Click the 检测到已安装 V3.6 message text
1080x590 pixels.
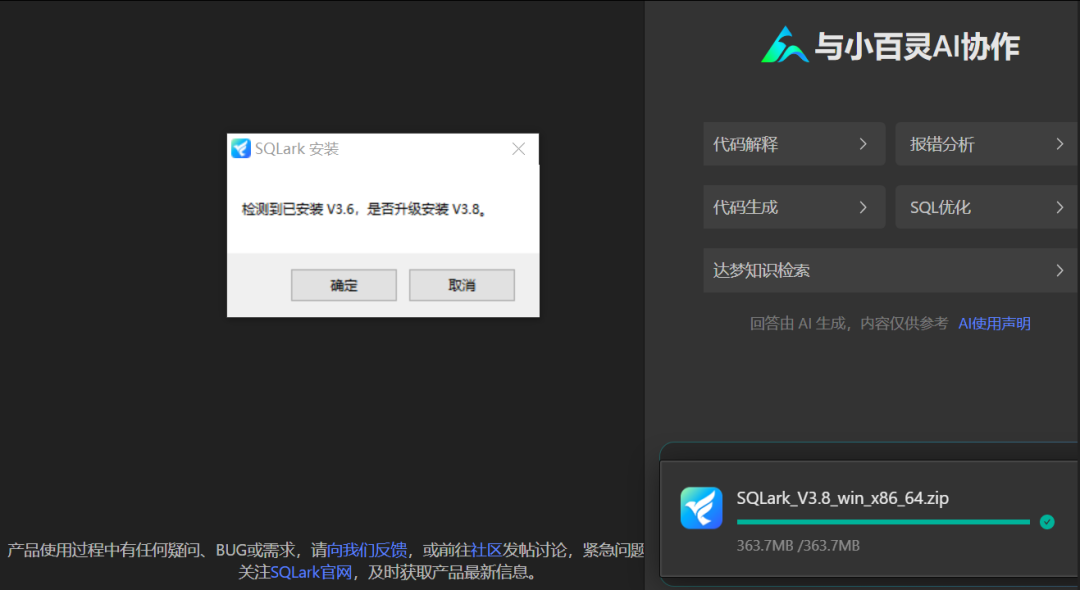364,209
